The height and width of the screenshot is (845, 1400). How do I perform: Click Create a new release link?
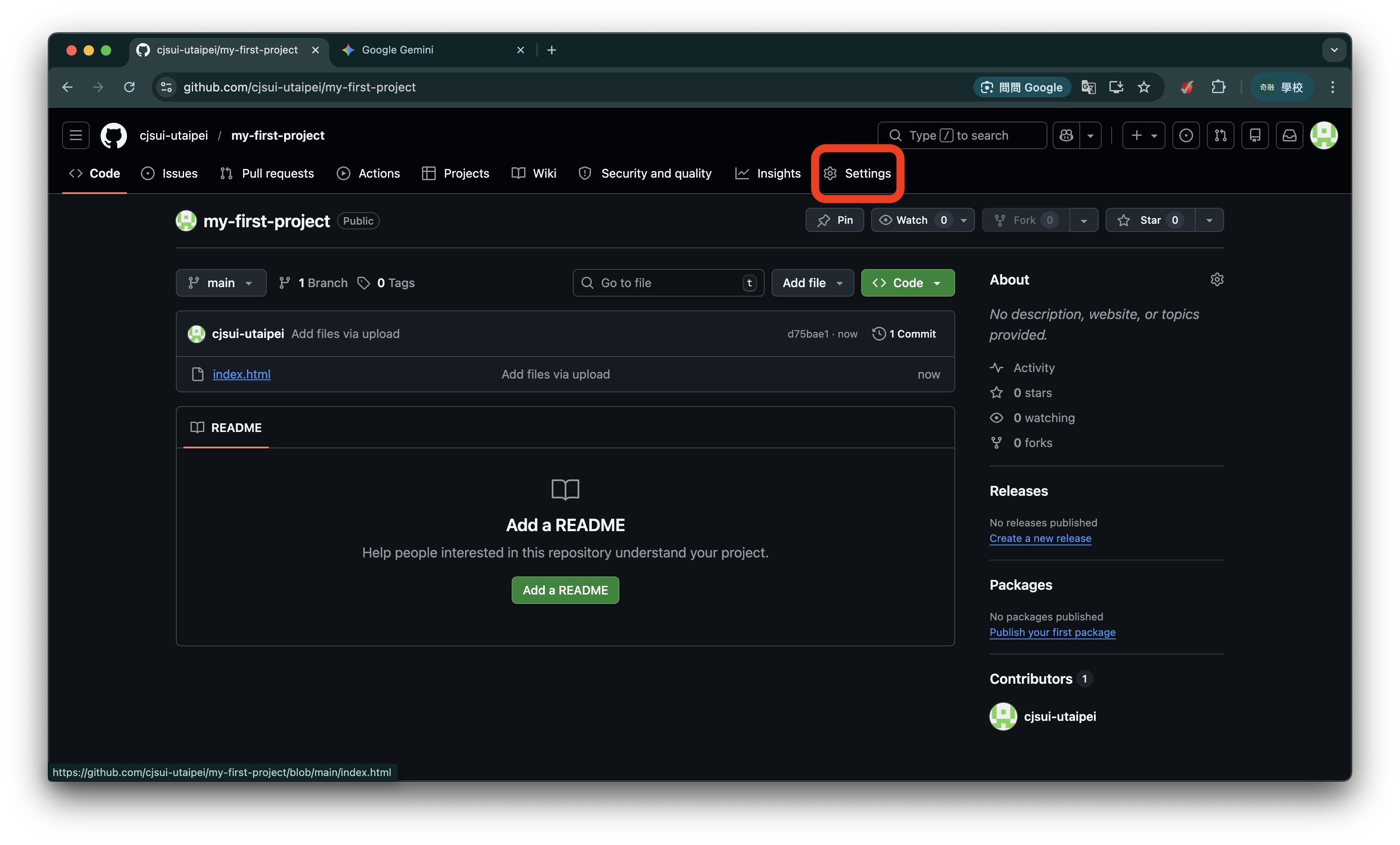1041,538
